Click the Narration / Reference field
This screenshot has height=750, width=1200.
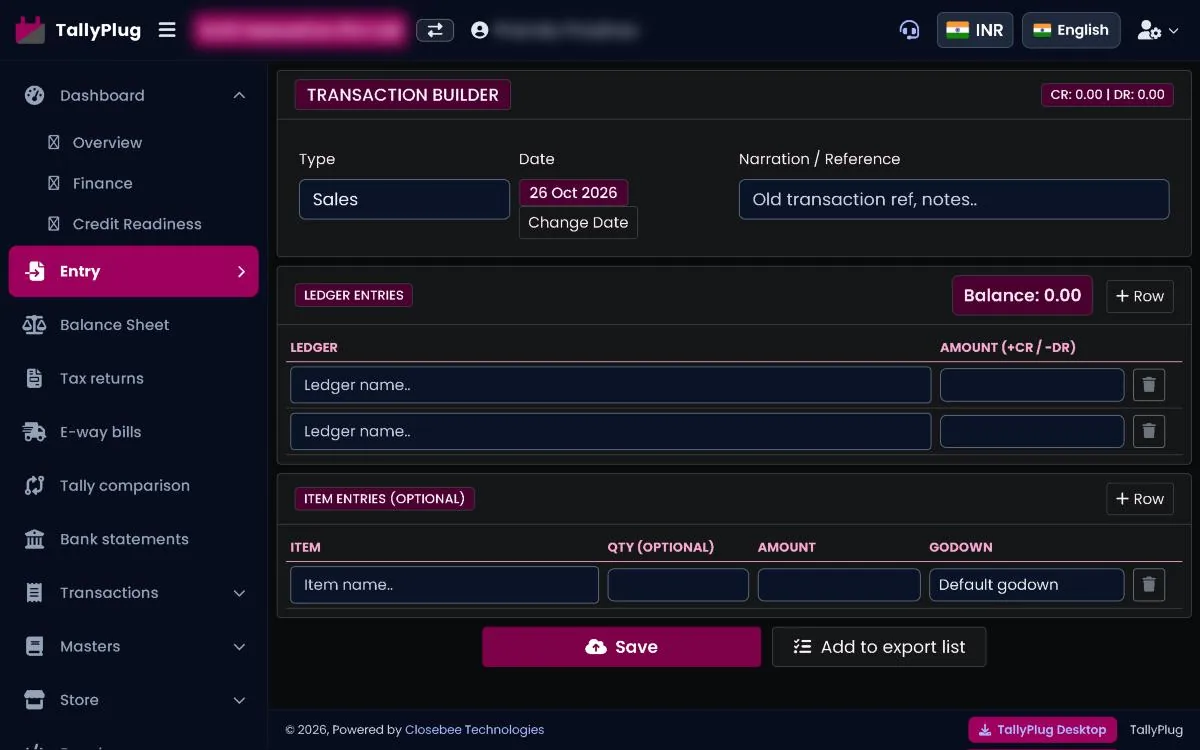click(954, 199)
